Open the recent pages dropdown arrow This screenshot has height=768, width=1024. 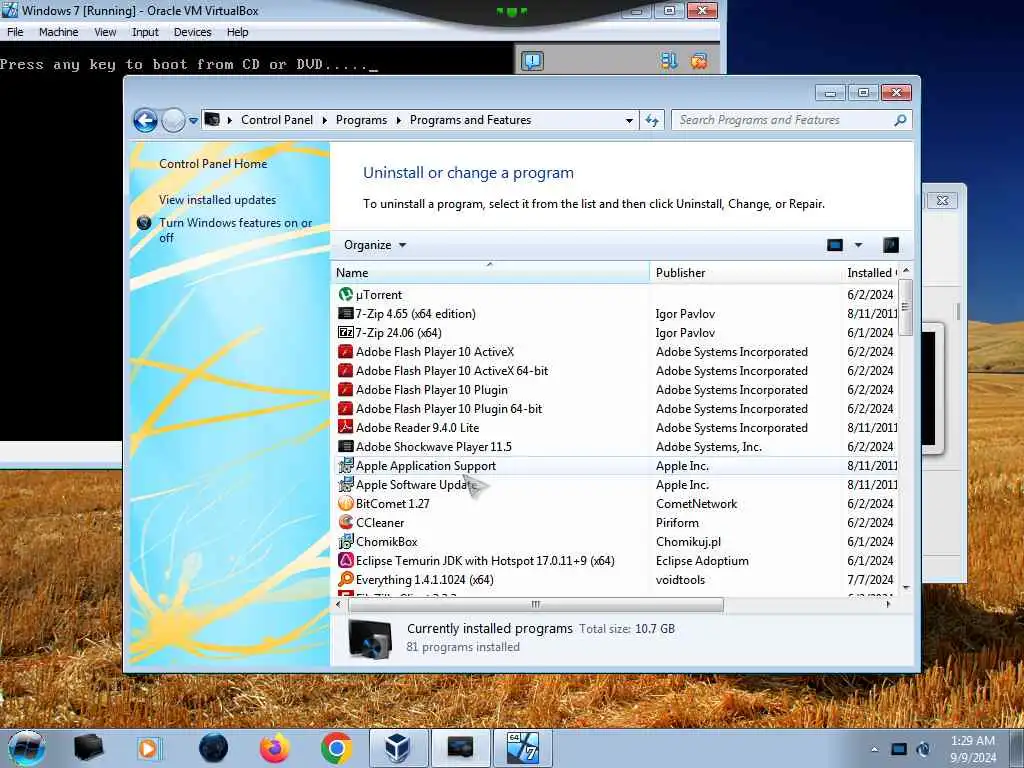pos(193,121)
